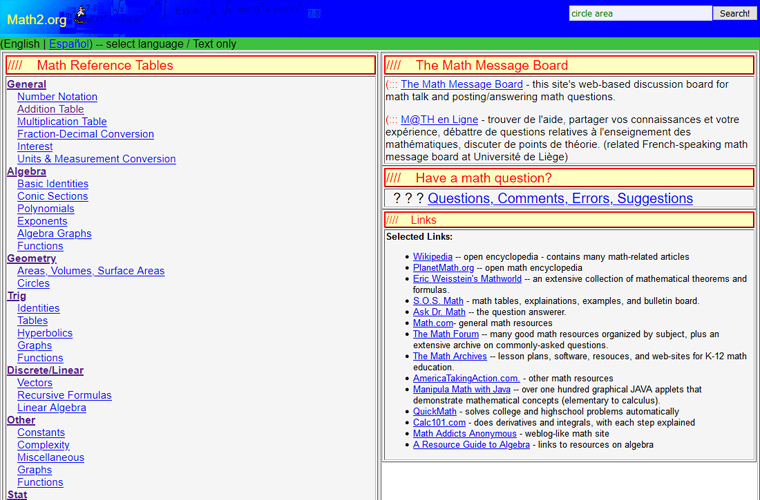This screenshot has height=500, width=760.
Task: Open Identities under Trig
Action: click(38, 308)
